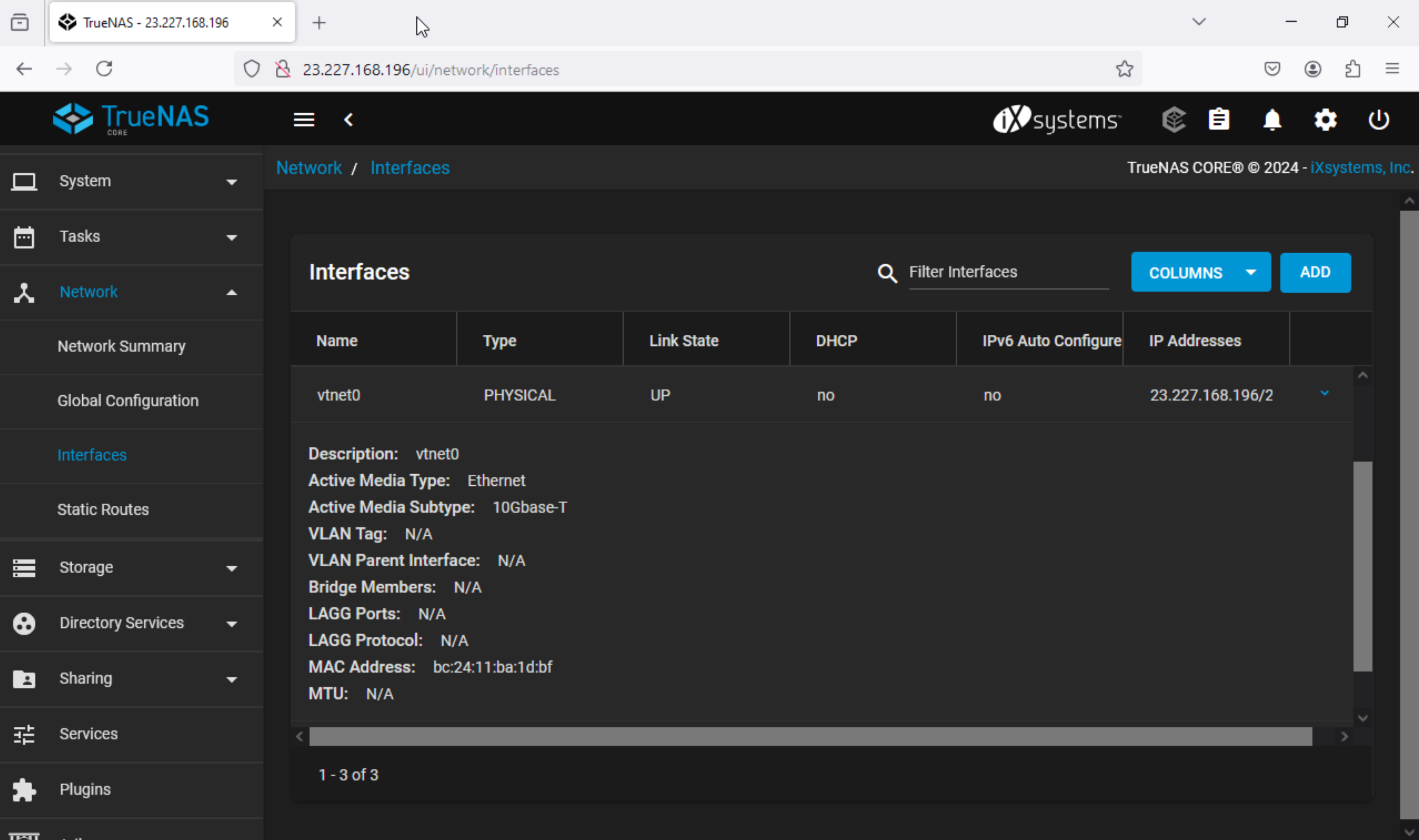Viewport: 1419px width, 840px height.
Task: Open the browser extensions icon
Action: tap(1352, 69)
